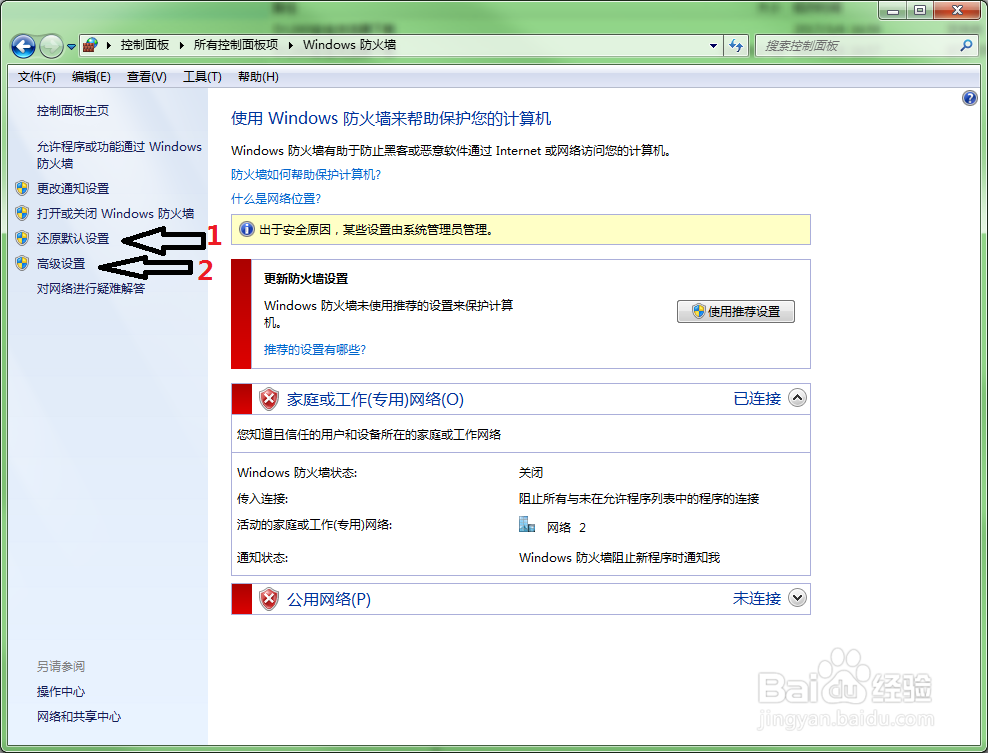Click the 关闭 firewall state value
Screen dimensions: 988x753
click(531, 473)
